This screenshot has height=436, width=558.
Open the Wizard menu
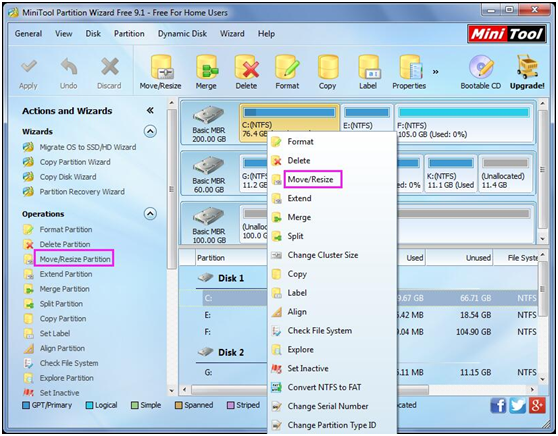pyautogui.click(x=232, y=34)
